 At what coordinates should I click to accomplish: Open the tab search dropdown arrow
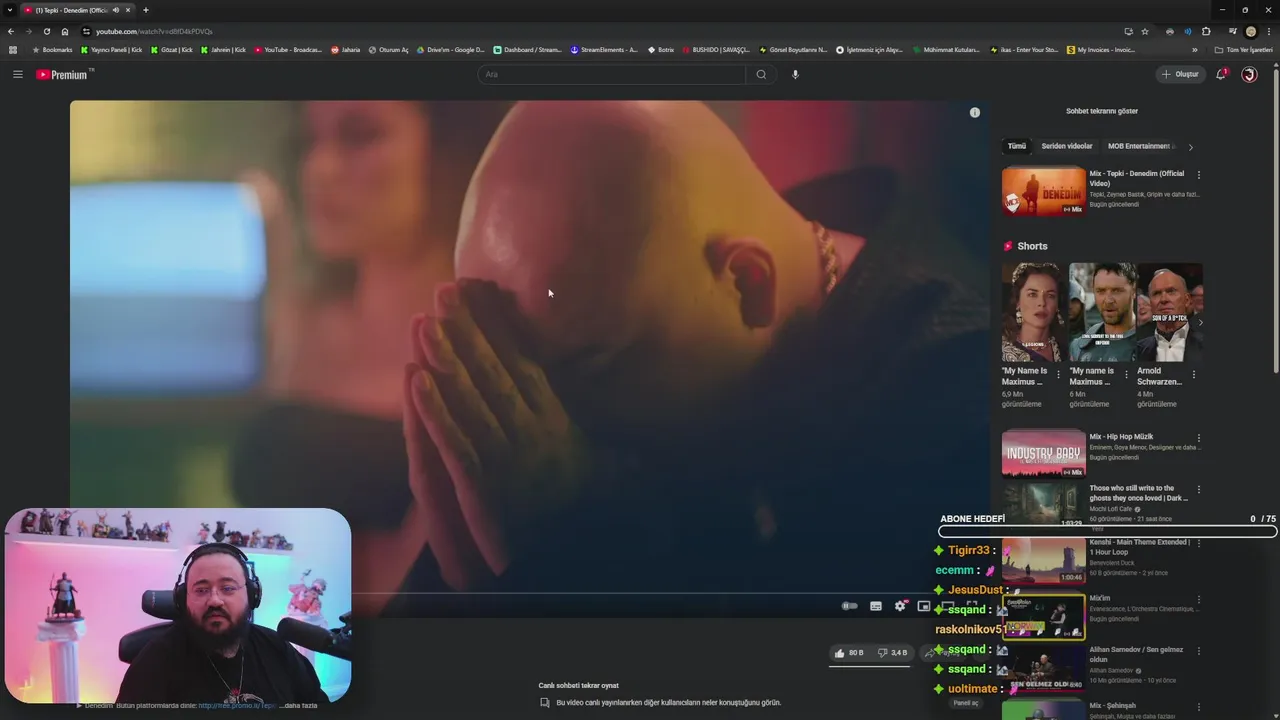[9, 10]
